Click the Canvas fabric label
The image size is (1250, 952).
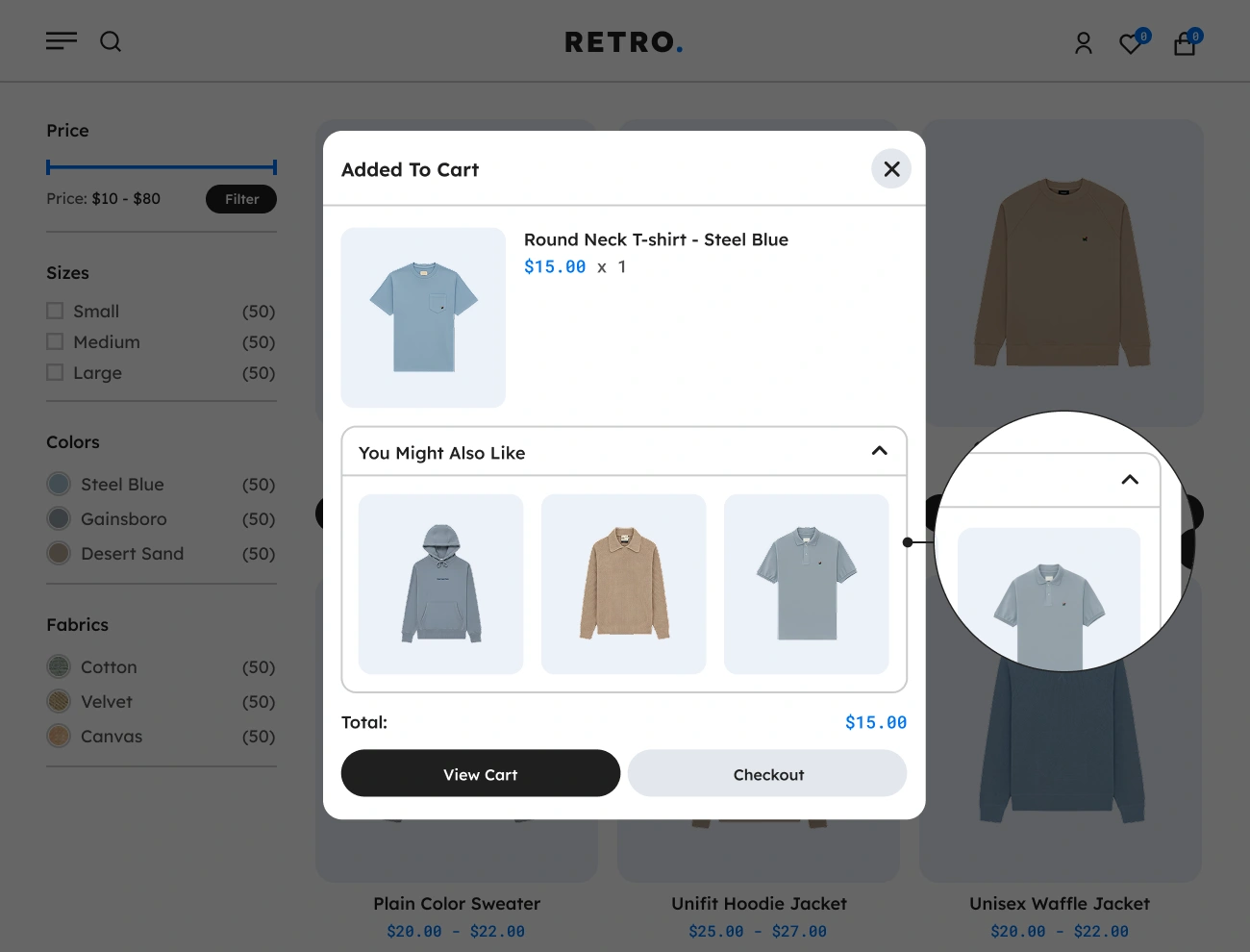pos(112,737)
